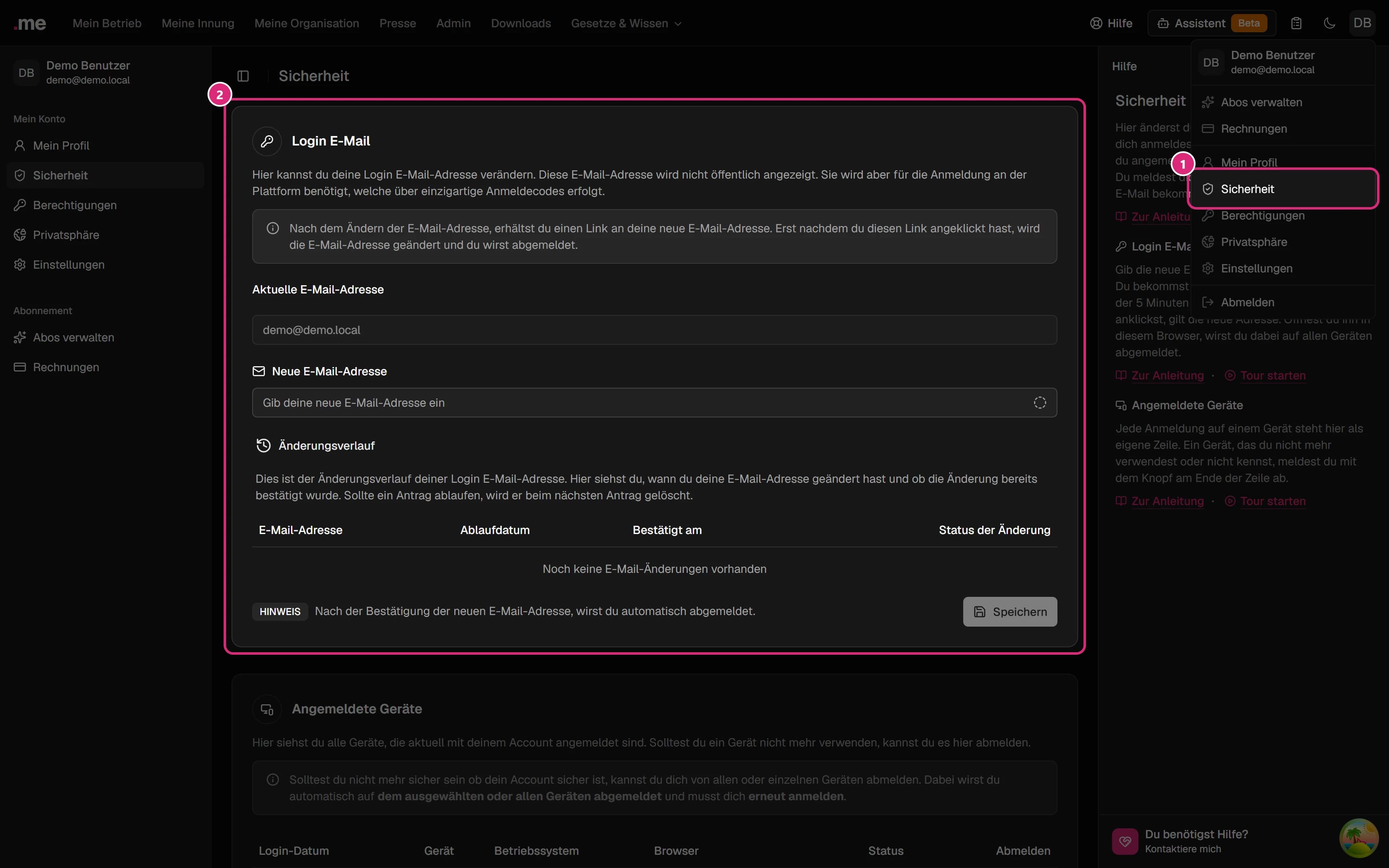
Task: Open the Assistent Beta button
Action: (1211, 24)
